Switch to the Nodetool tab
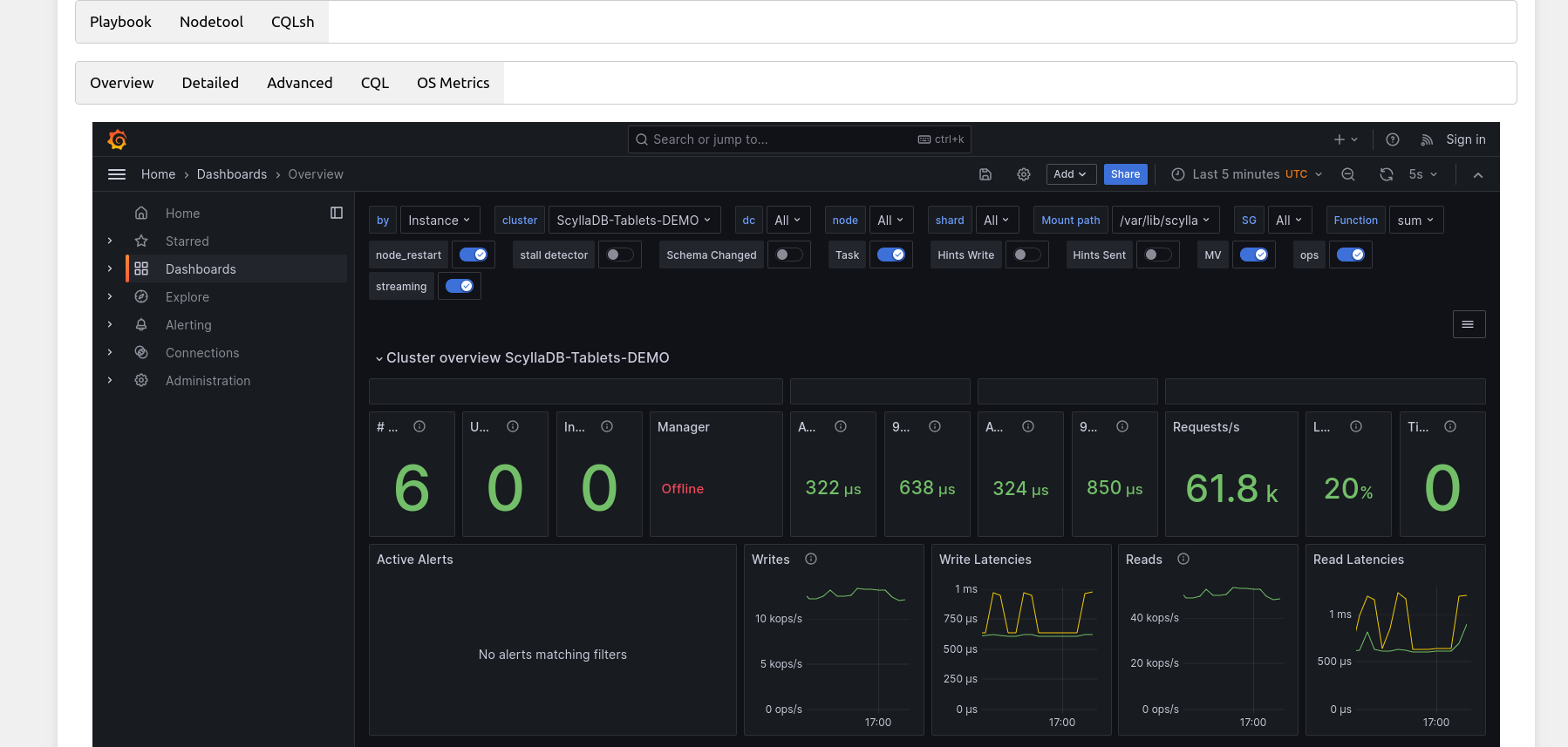This screenshot has width=1568, height=747. (x=211, y=22)
